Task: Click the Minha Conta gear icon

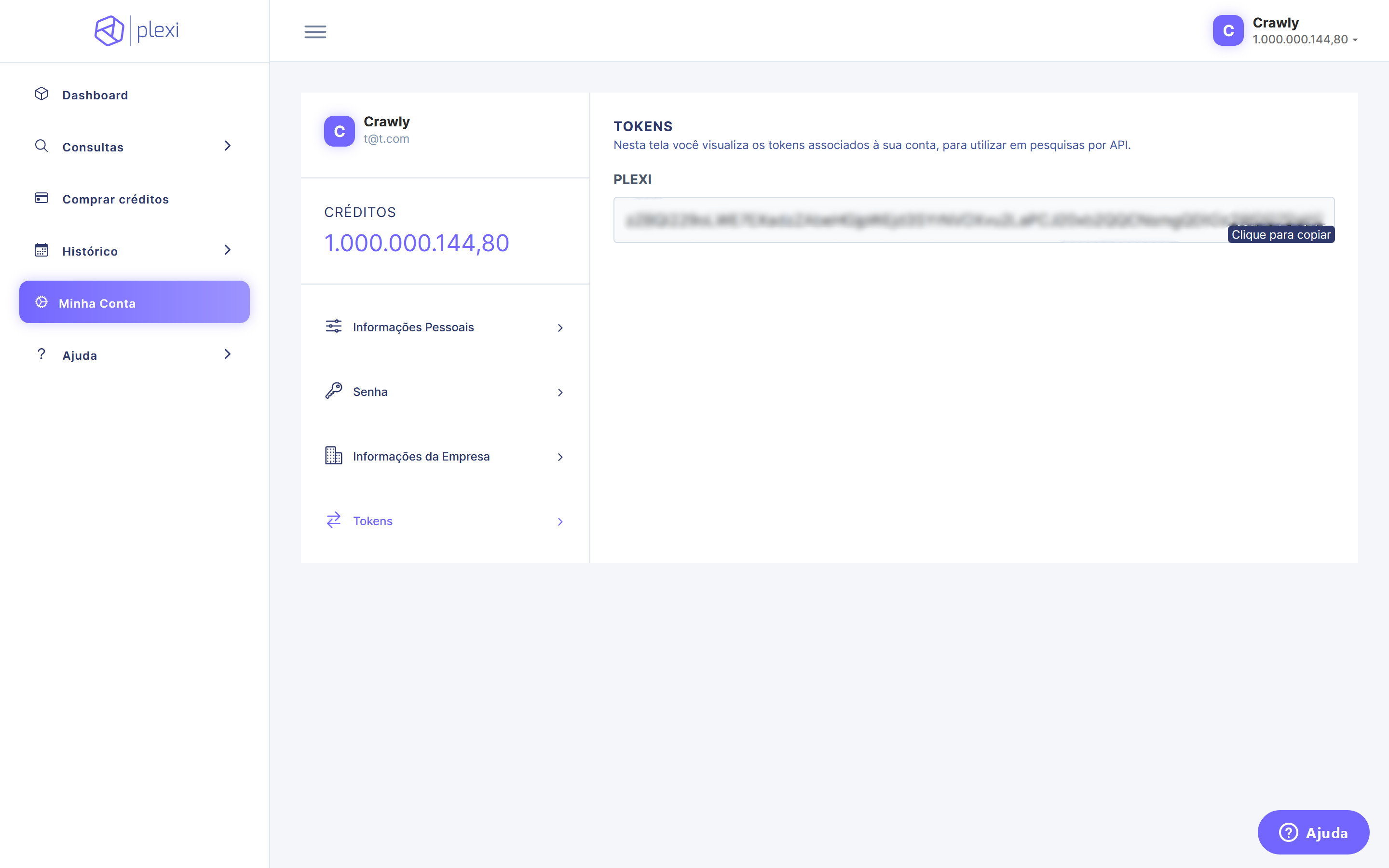Action: coord(41,302)
